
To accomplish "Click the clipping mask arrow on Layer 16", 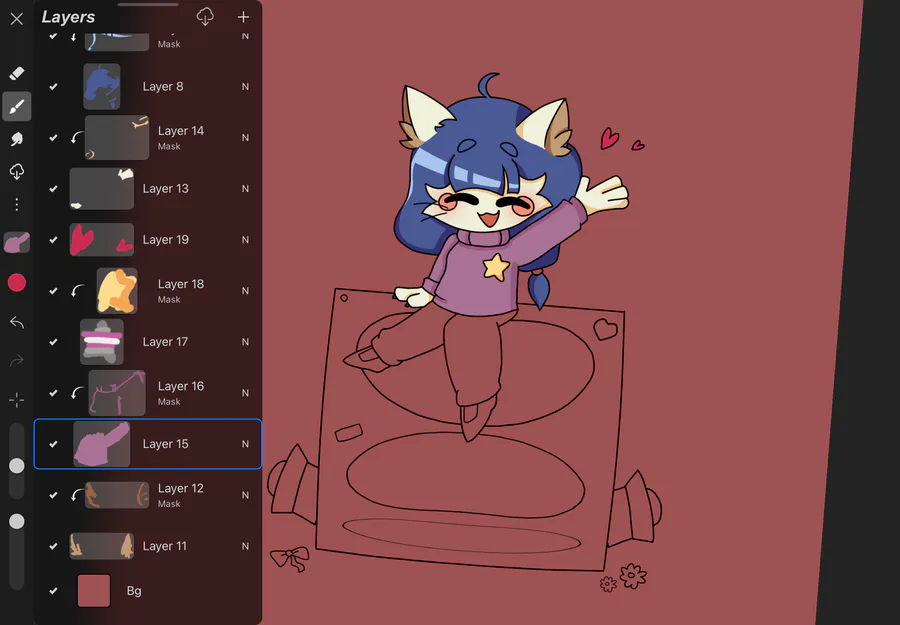I will [x=77, y=393].
